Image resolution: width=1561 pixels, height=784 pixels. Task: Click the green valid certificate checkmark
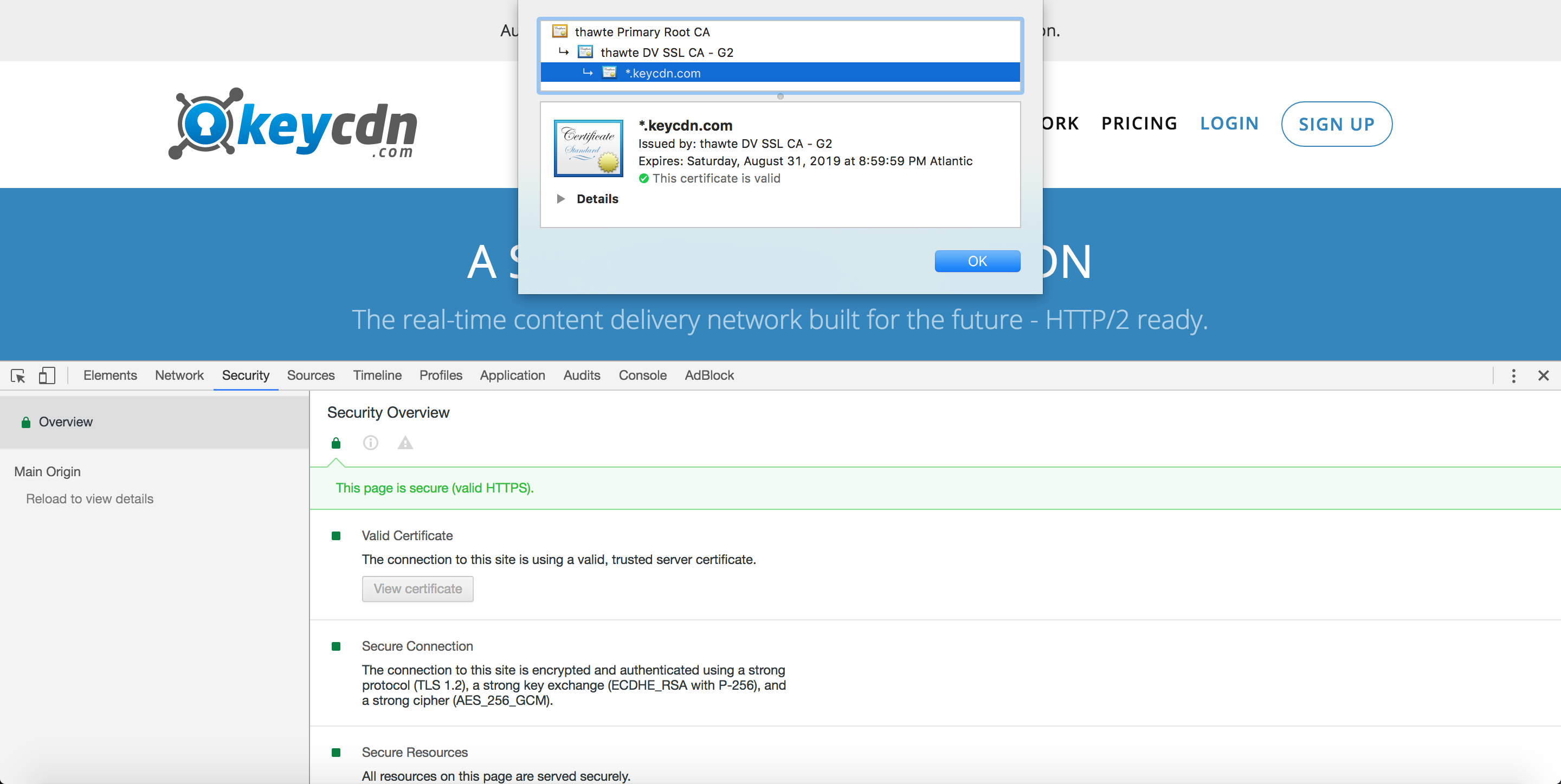coord(643,178)
